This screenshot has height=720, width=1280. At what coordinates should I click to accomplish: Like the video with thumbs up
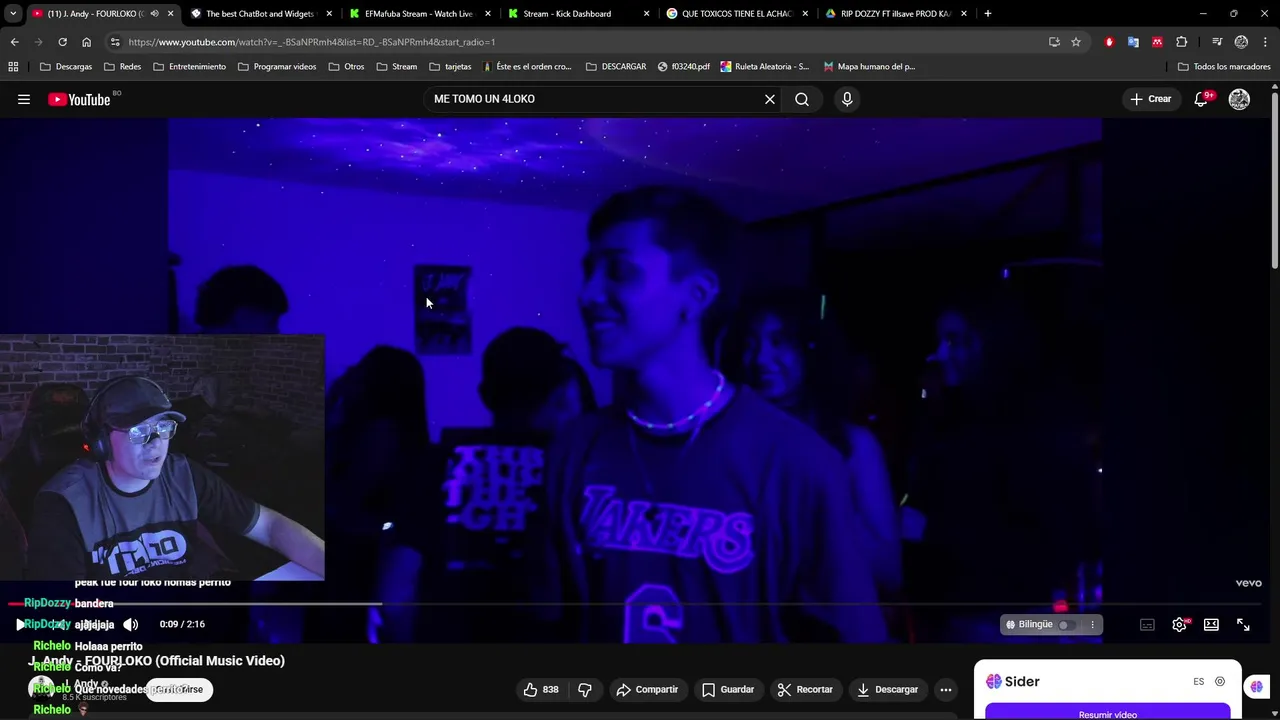point(540,689)
